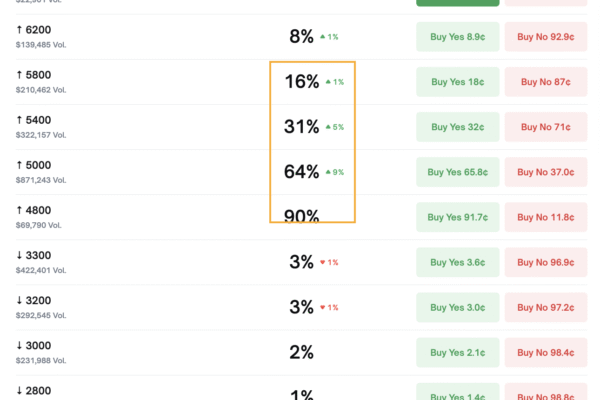Buy Yes at 3.0¢ on 3200
The width and height of the screenshot is (600, 400).
point(457,307)
